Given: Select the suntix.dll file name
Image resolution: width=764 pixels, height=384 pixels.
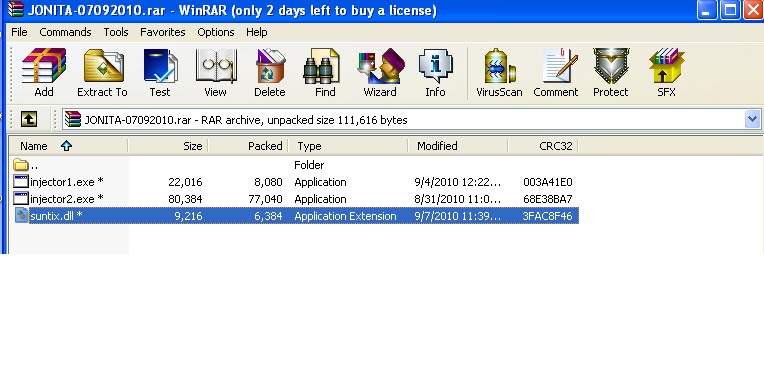Looking at the screenshot, I should coord(56,216).
